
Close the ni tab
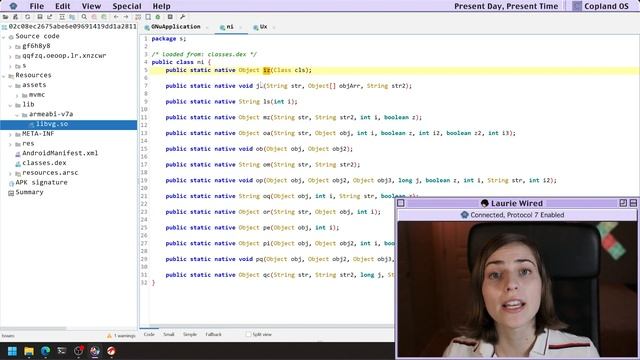tap(240, 27)
